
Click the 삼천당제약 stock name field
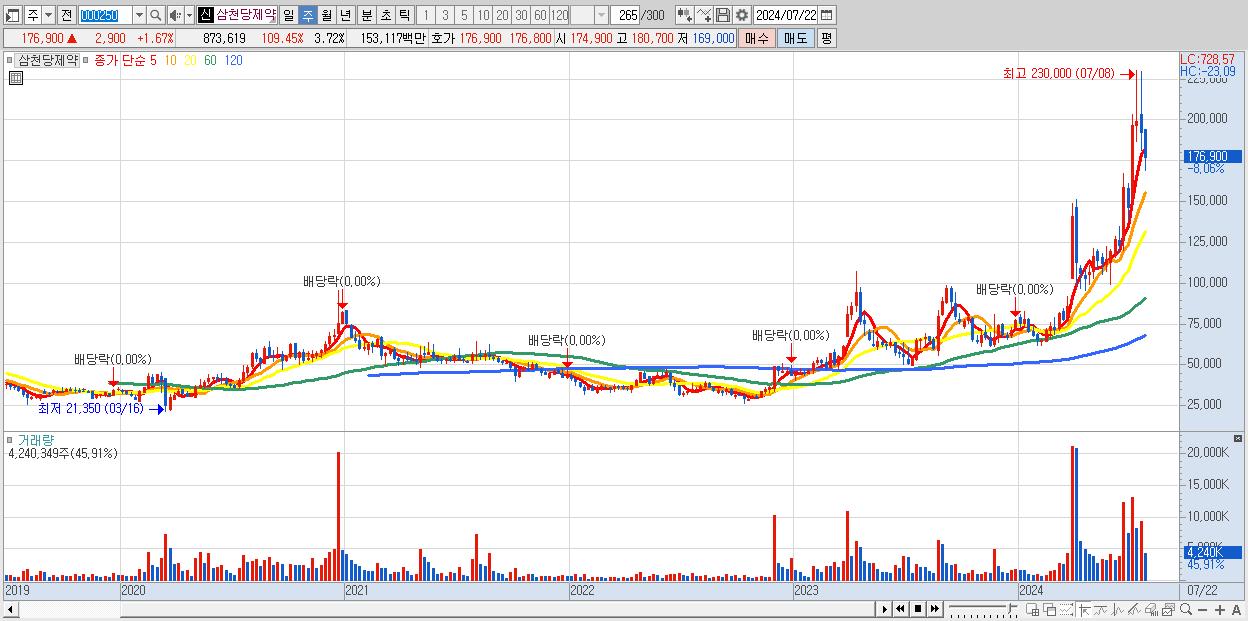tap(245, 15)
